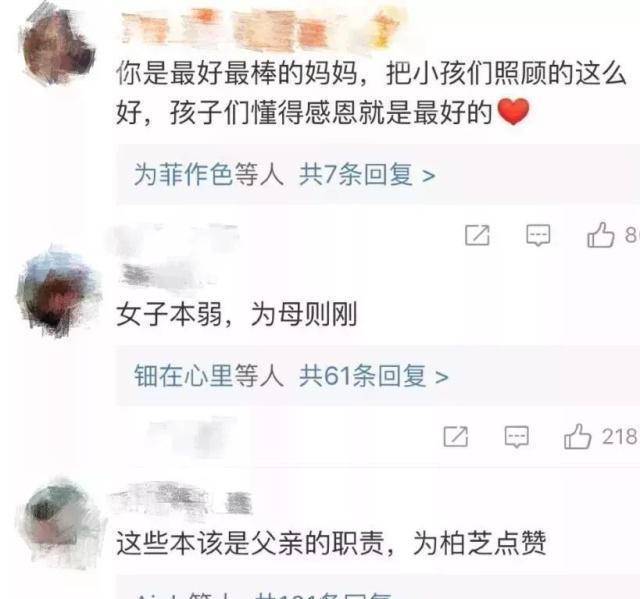Image resolution: width=640 pixels, height=599 pixels.
Task: Like the 女子本弱，为母则刚 comment
Action: [x=578, y=436]
